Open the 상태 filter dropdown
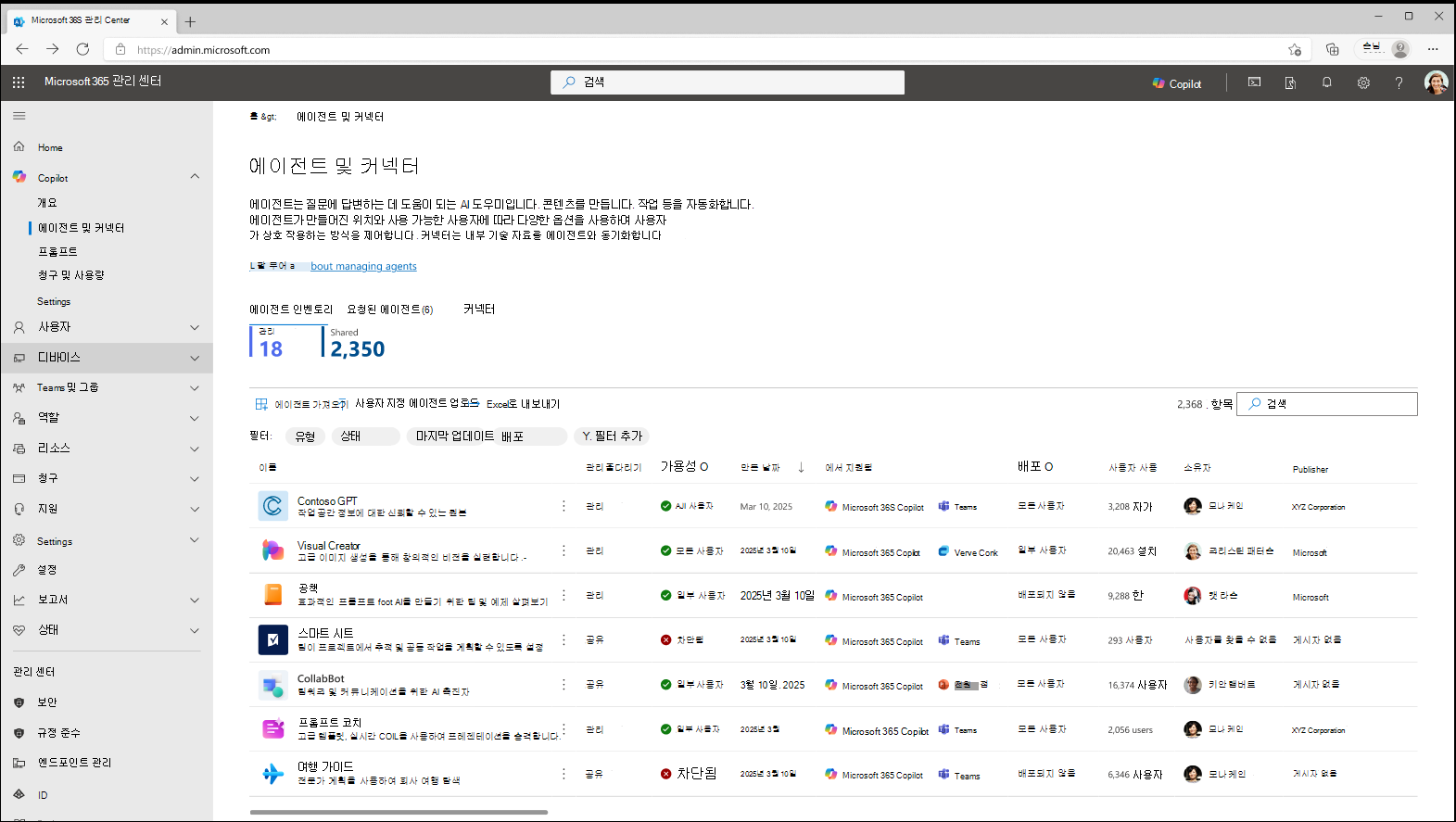Screen dimensions: 1456x822 (364, 436)
